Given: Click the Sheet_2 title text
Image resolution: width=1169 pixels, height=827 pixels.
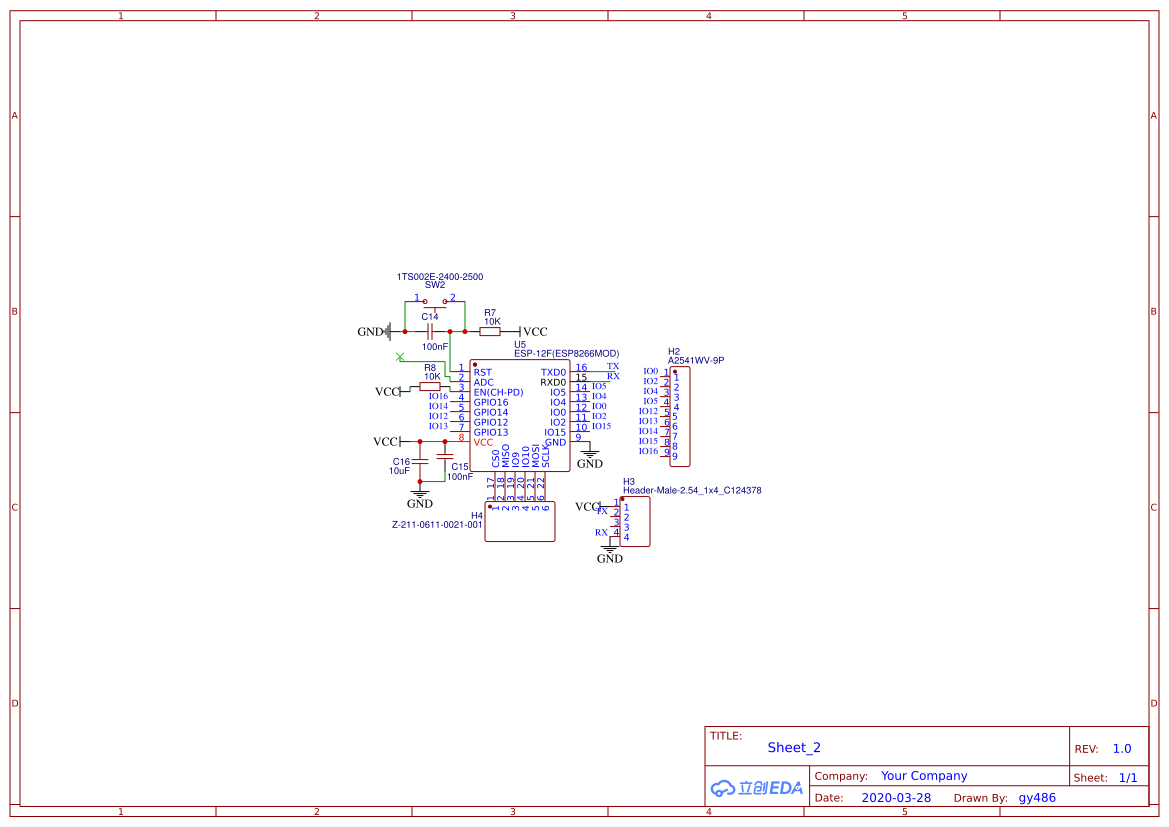Looking at the screenshot, I should (x=794, y=747).
